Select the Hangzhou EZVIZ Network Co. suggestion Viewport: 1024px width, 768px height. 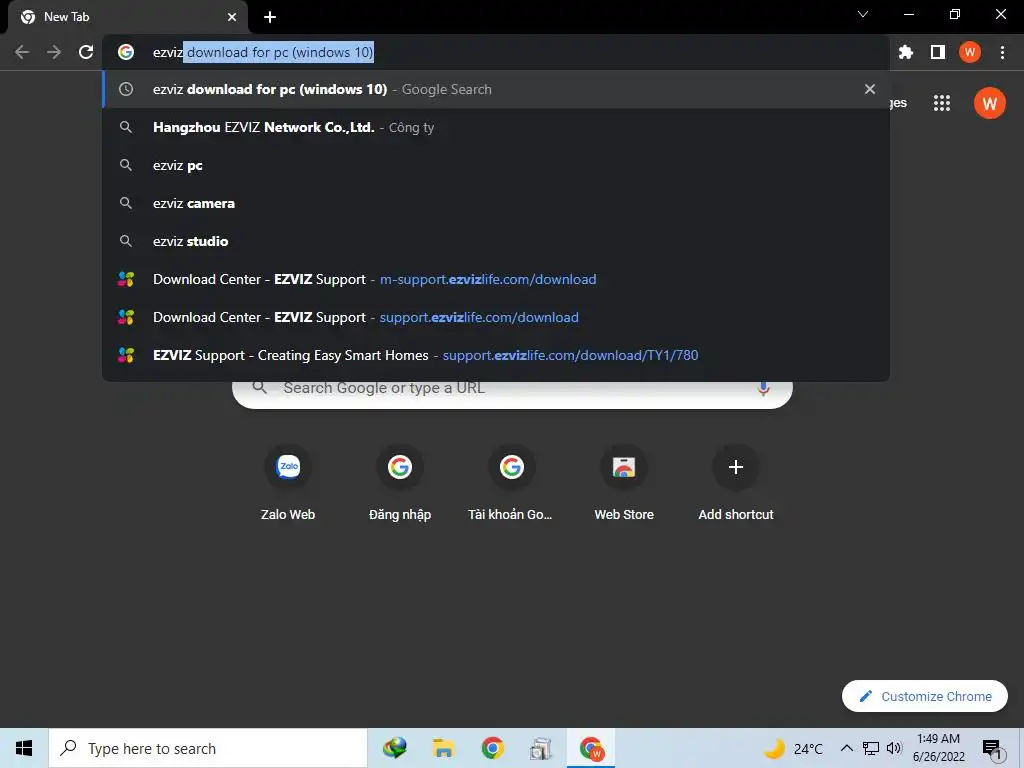pyautogui.click(x=496, y=127)
